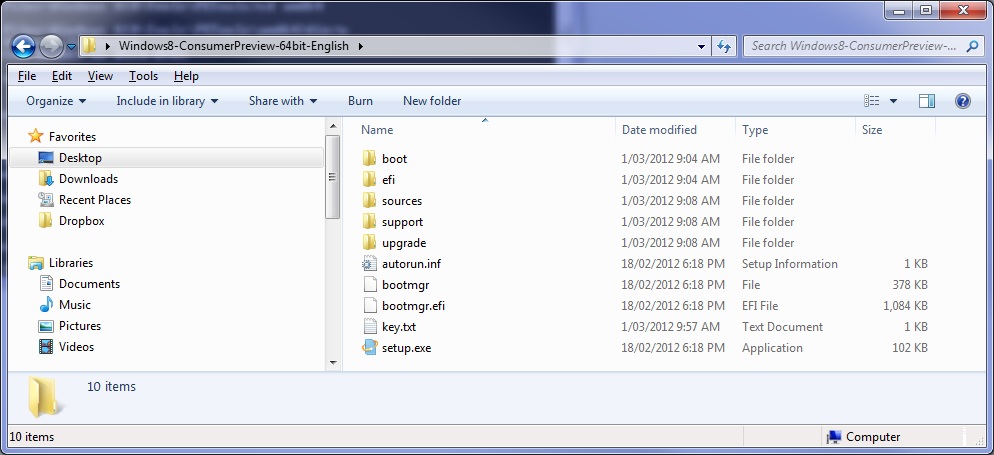Select the bootmgr file icon
This screenshot has height=455, width=994.
(x=370, y=285)
